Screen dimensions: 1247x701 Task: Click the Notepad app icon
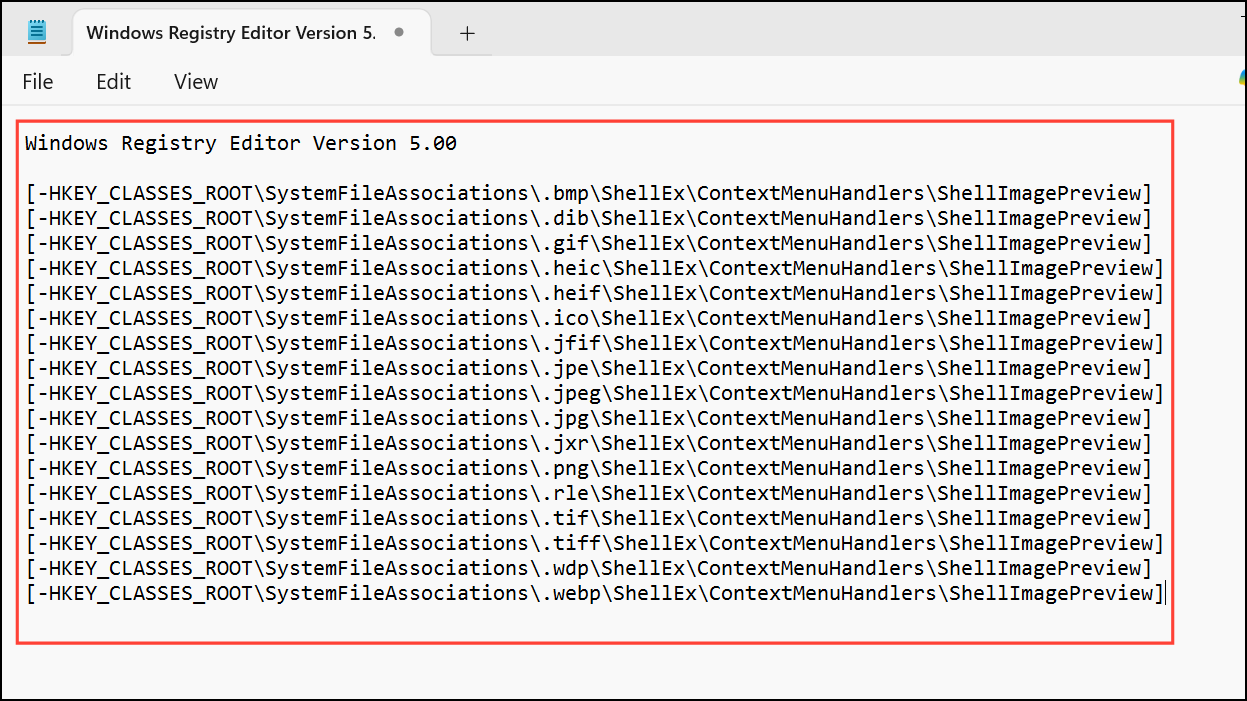[x=37, y=32]
